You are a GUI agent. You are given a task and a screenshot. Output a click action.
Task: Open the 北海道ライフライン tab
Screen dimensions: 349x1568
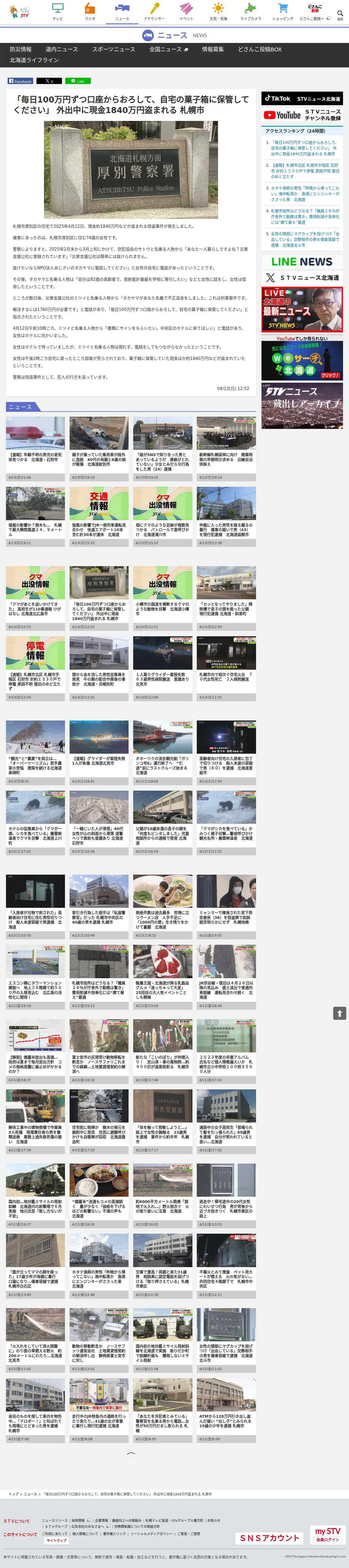(34, 60)
